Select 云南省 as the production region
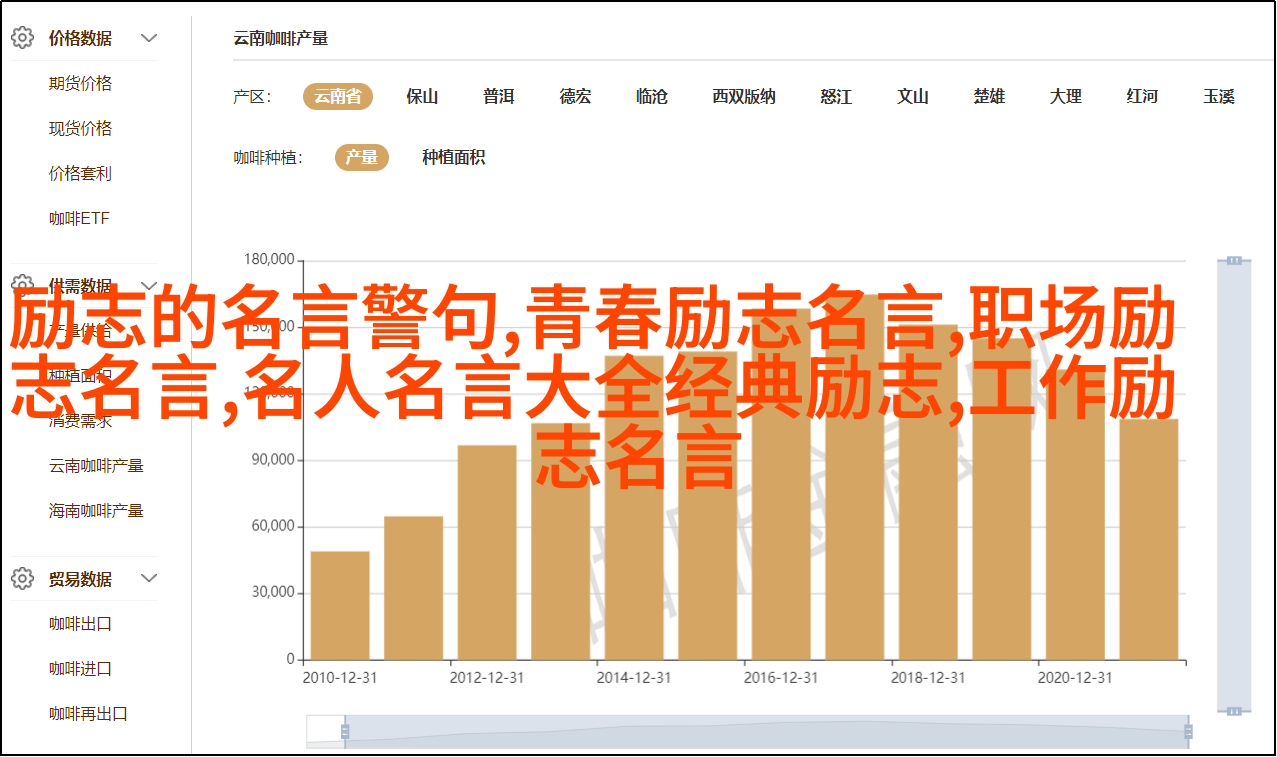 click(338, 96)
